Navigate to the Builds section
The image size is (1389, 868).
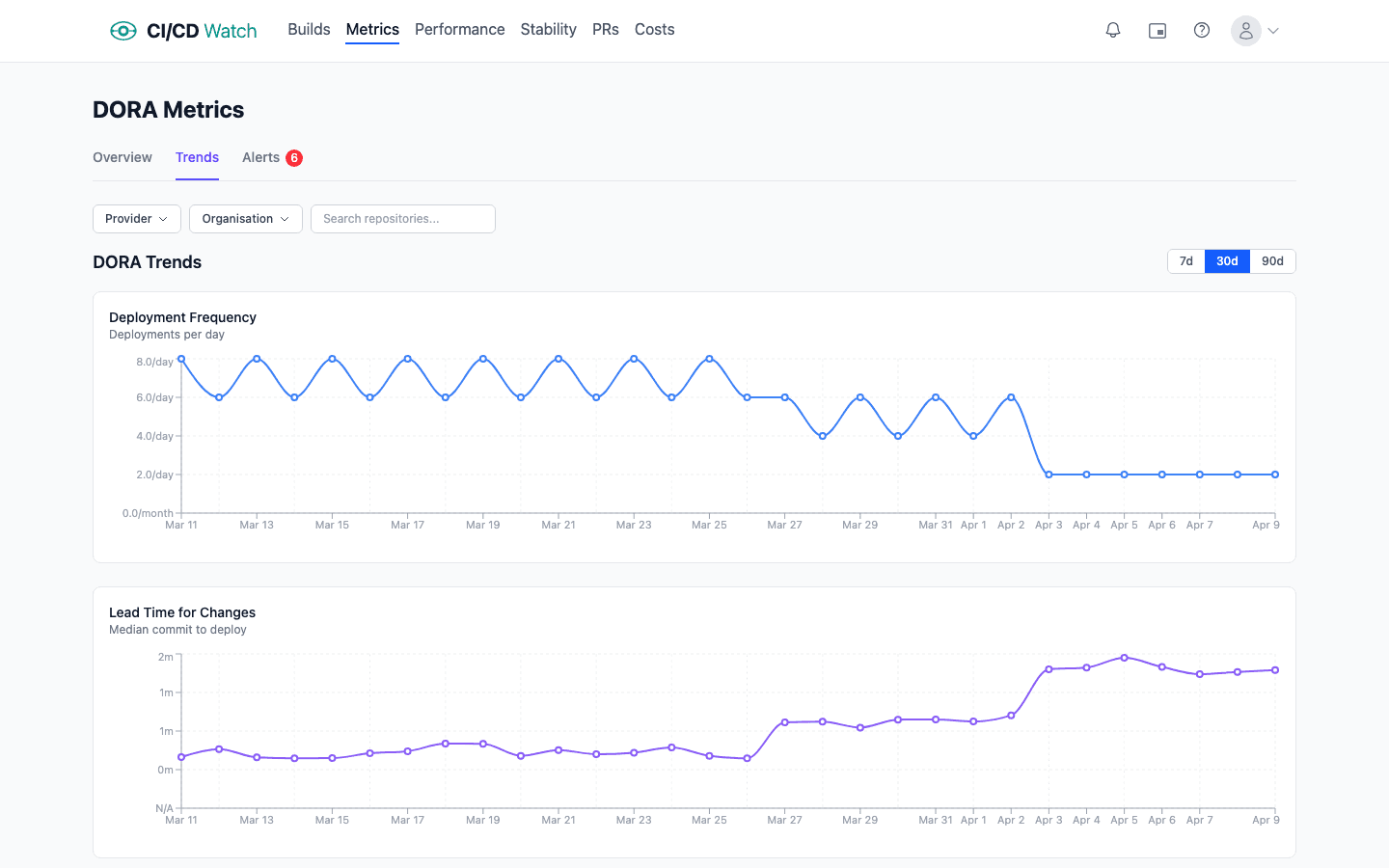309,29
